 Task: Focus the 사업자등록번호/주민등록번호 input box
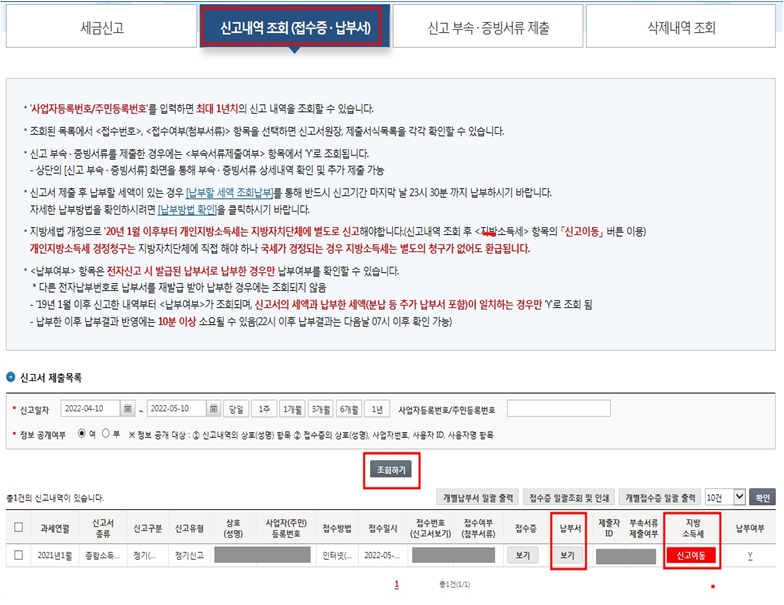pos(558,408)
